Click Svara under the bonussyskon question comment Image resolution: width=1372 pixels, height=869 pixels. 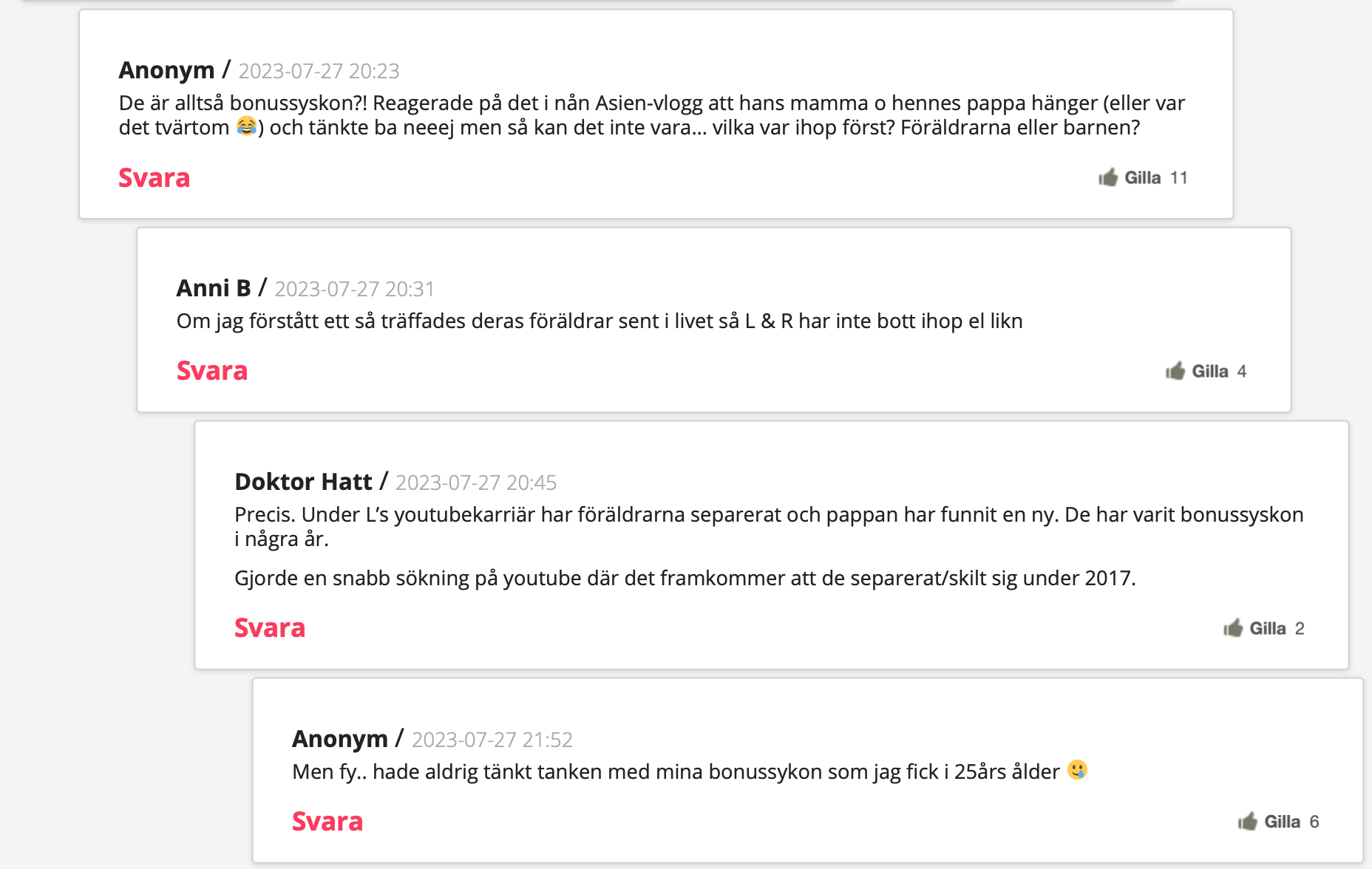(x=154, y=178)
